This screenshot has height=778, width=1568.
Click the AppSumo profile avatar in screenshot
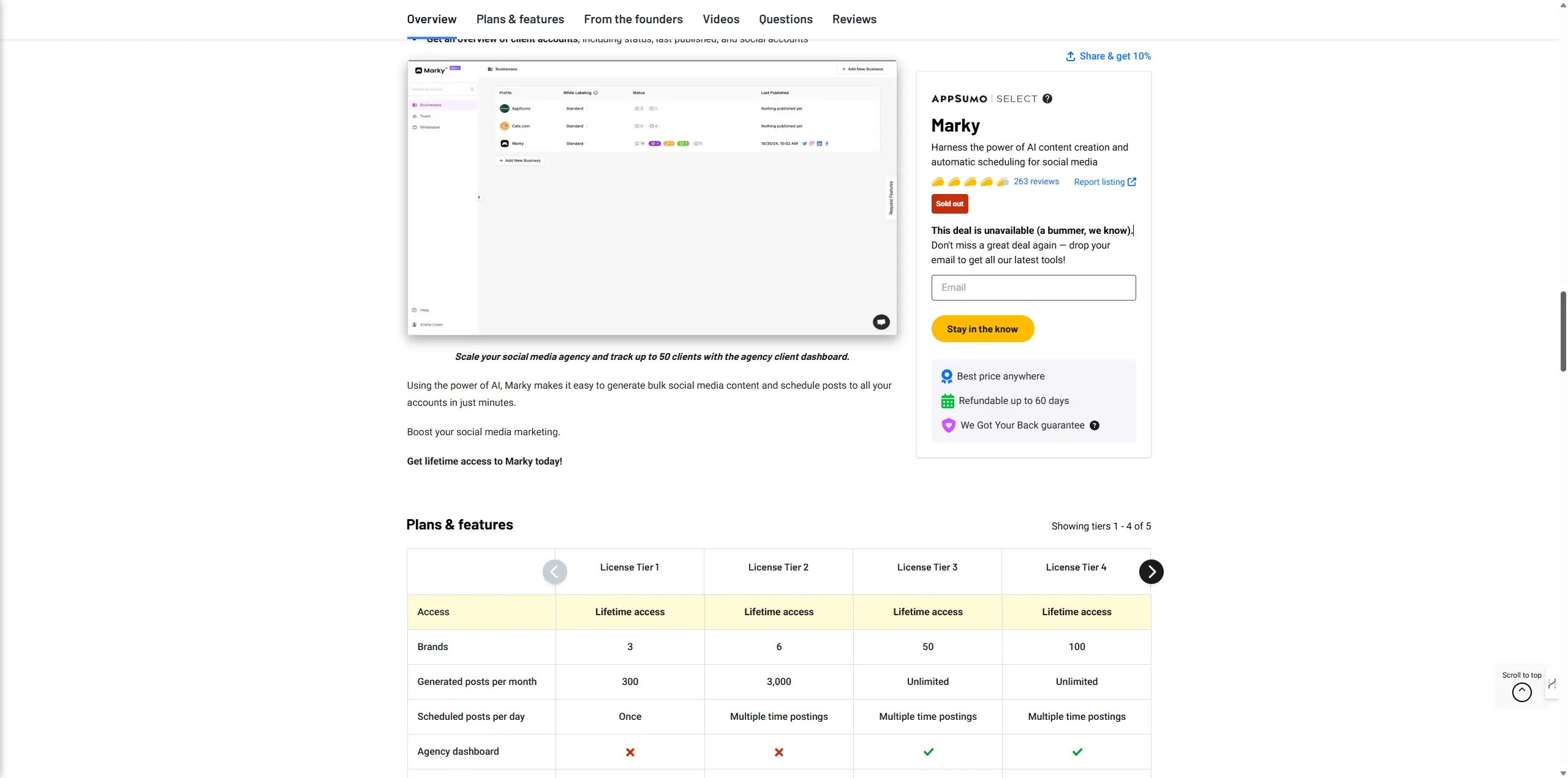click(504, 108)
